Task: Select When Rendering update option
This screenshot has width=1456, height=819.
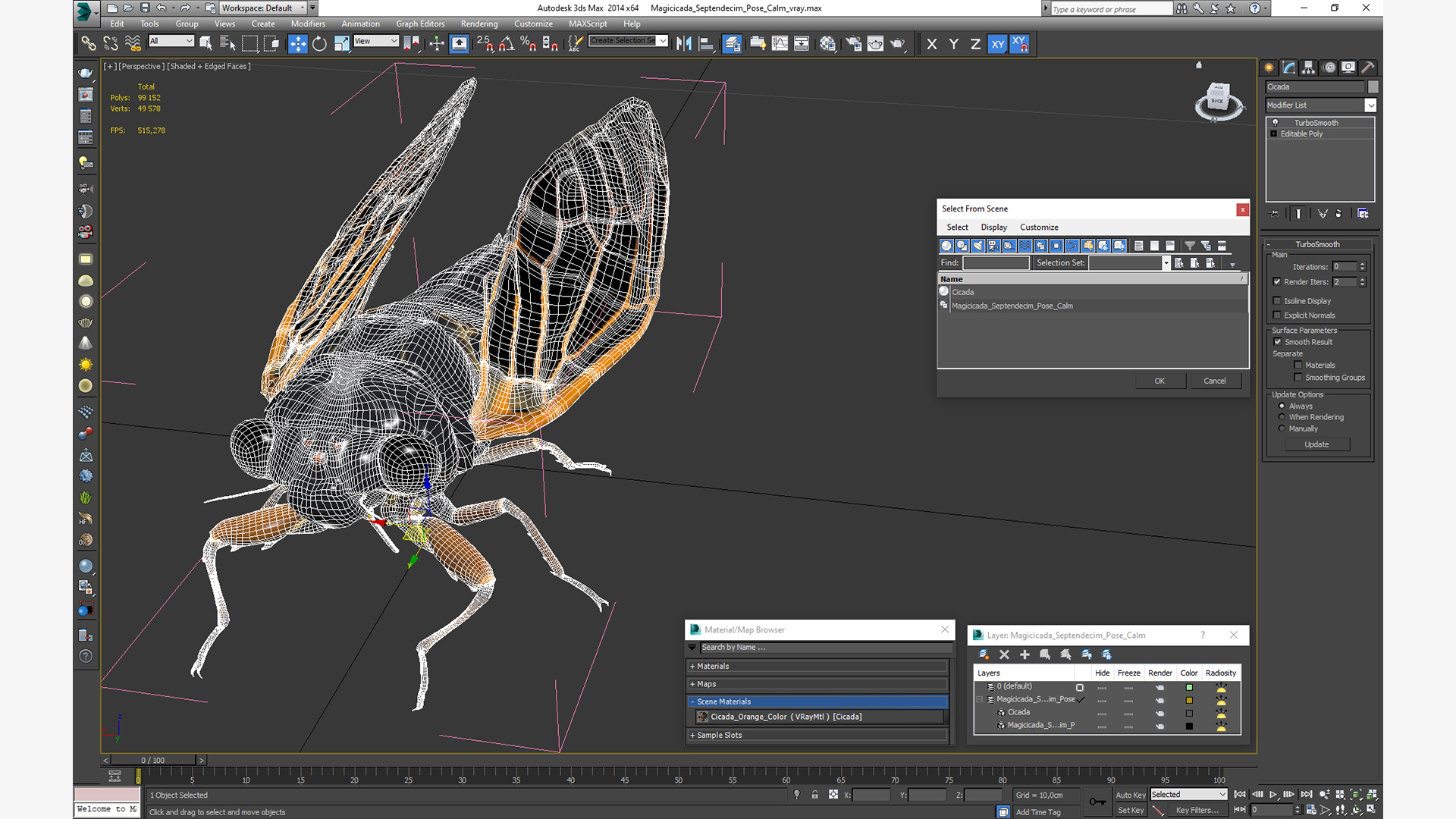Action: [x=1282, y=417]
